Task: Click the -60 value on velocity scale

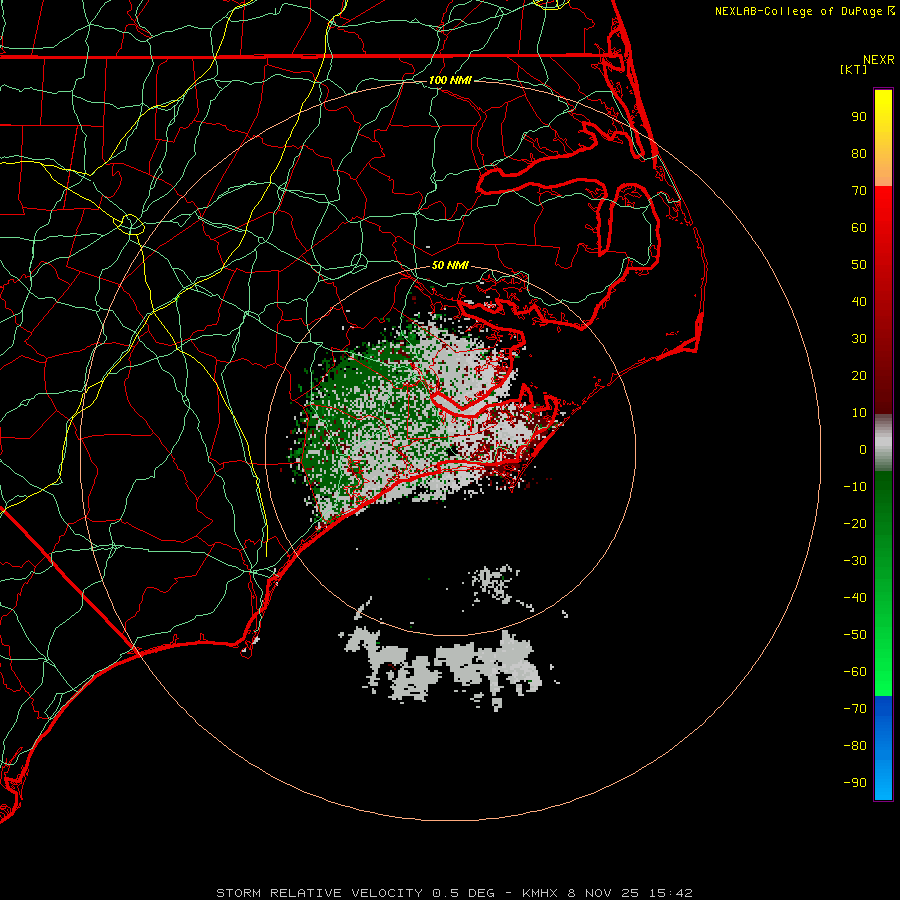Action: click(855, 672)
